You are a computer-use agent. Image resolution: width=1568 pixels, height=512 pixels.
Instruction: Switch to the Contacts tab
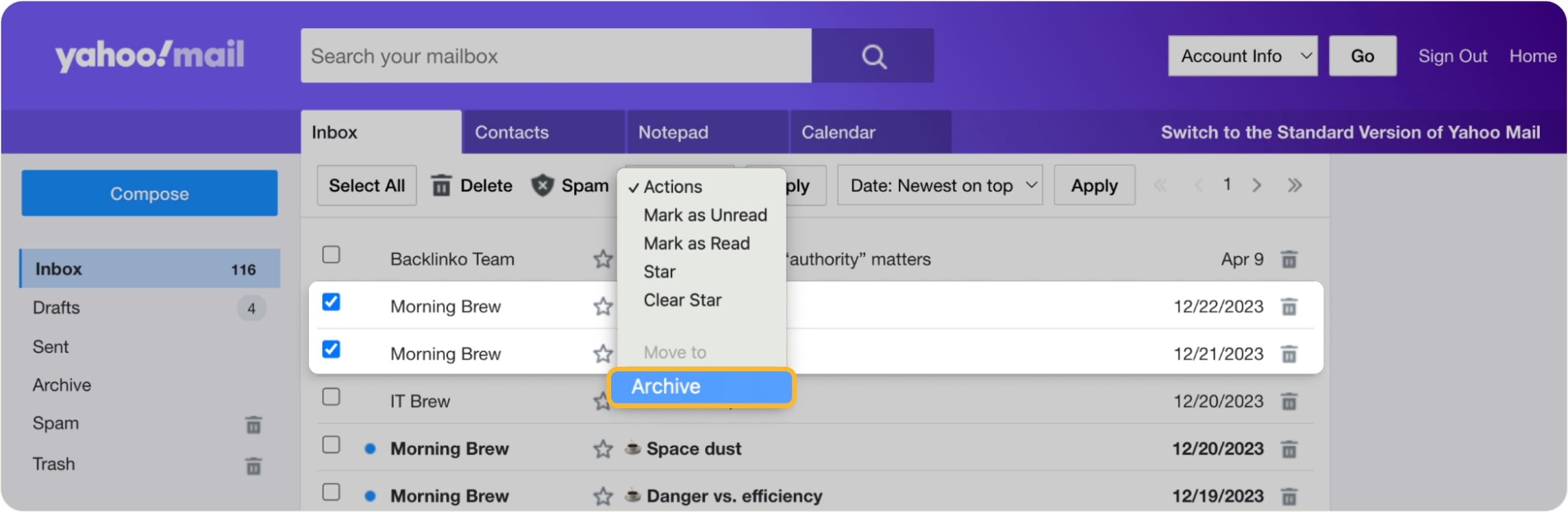click(x=544, y=132)
